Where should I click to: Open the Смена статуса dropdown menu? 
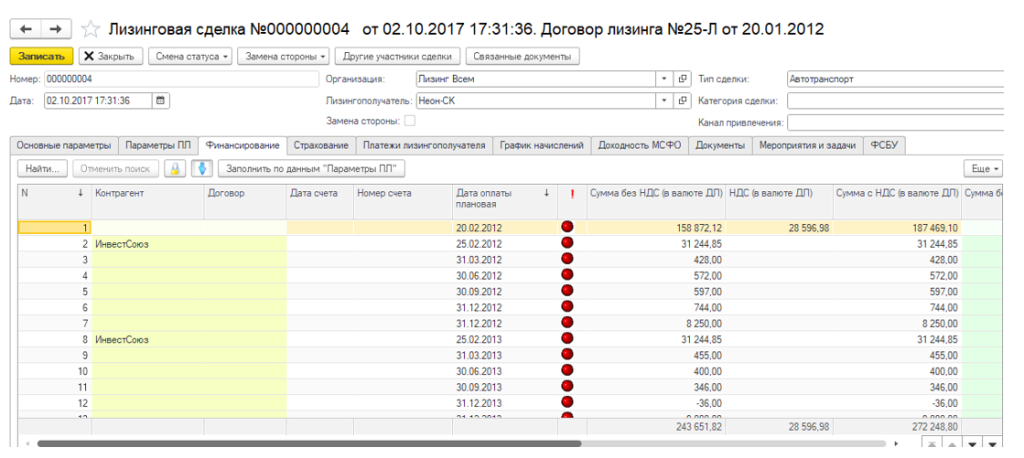tap(191, 56)
